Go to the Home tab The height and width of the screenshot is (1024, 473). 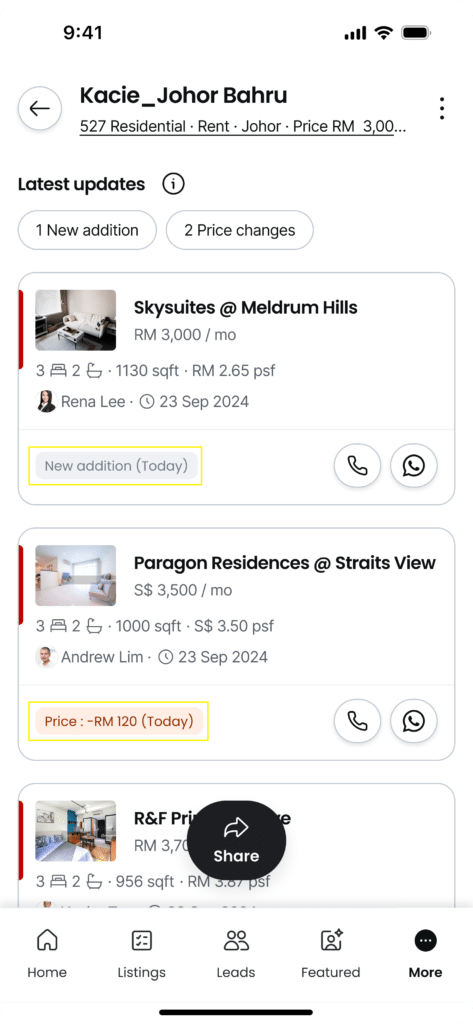point(47,954)
